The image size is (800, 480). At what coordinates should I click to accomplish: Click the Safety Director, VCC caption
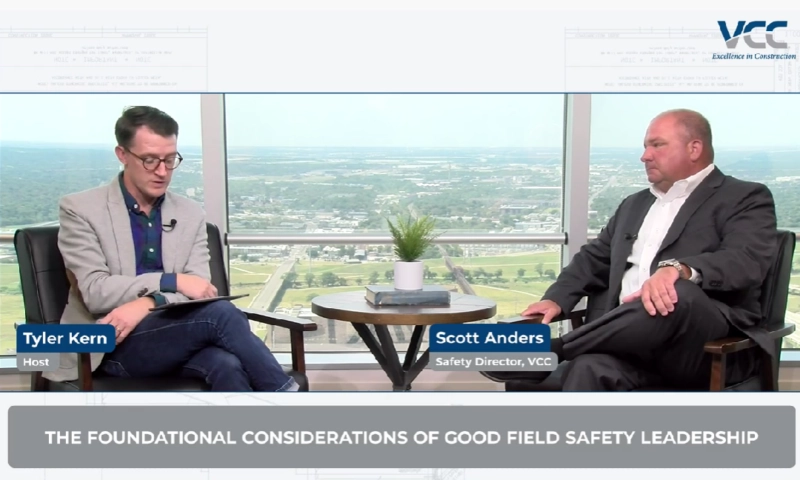point(493,361)
